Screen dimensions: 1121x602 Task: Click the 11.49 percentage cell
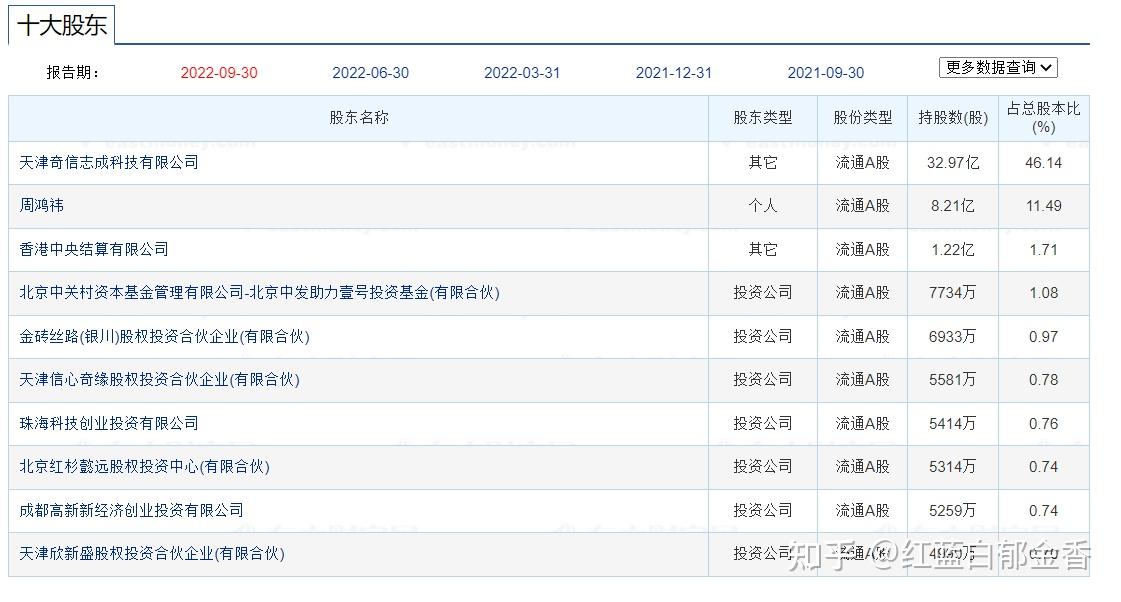(1044, 206)
